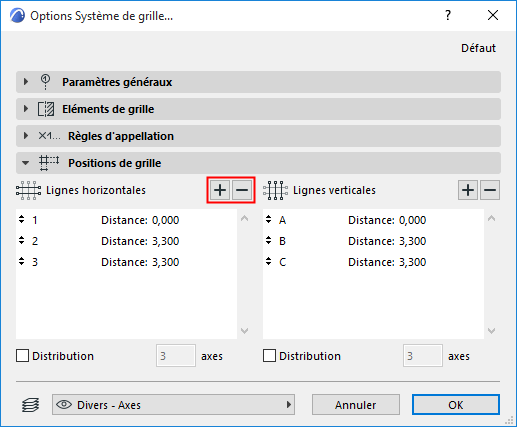This screenshot has width=517, height=427.
Task: Add a horizontal grid line with plus
Action: pos(220,190)
